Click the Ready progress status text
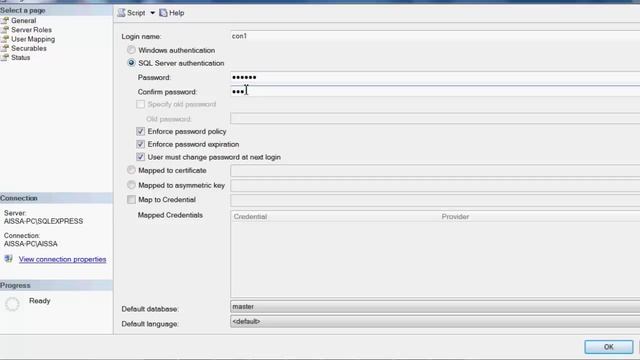This screenshot has height=360, width=640. (40, 301)
